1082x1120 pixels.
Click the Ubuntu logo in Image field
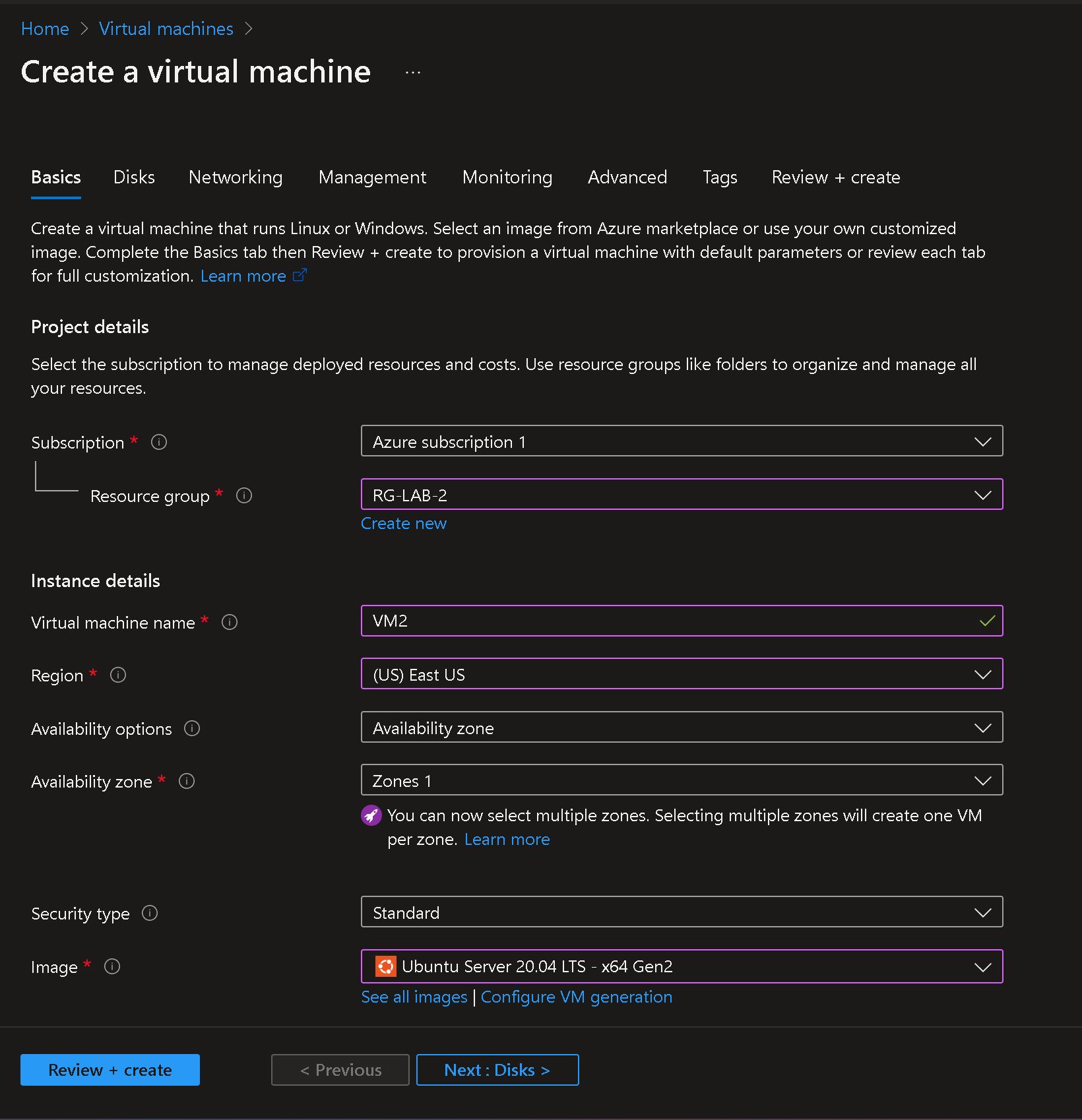click(385, 966)
